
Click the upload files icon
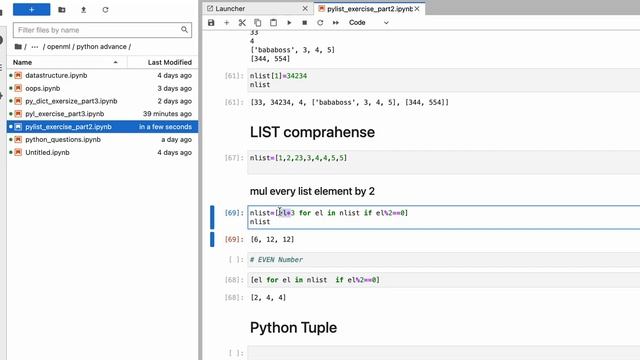84,9
